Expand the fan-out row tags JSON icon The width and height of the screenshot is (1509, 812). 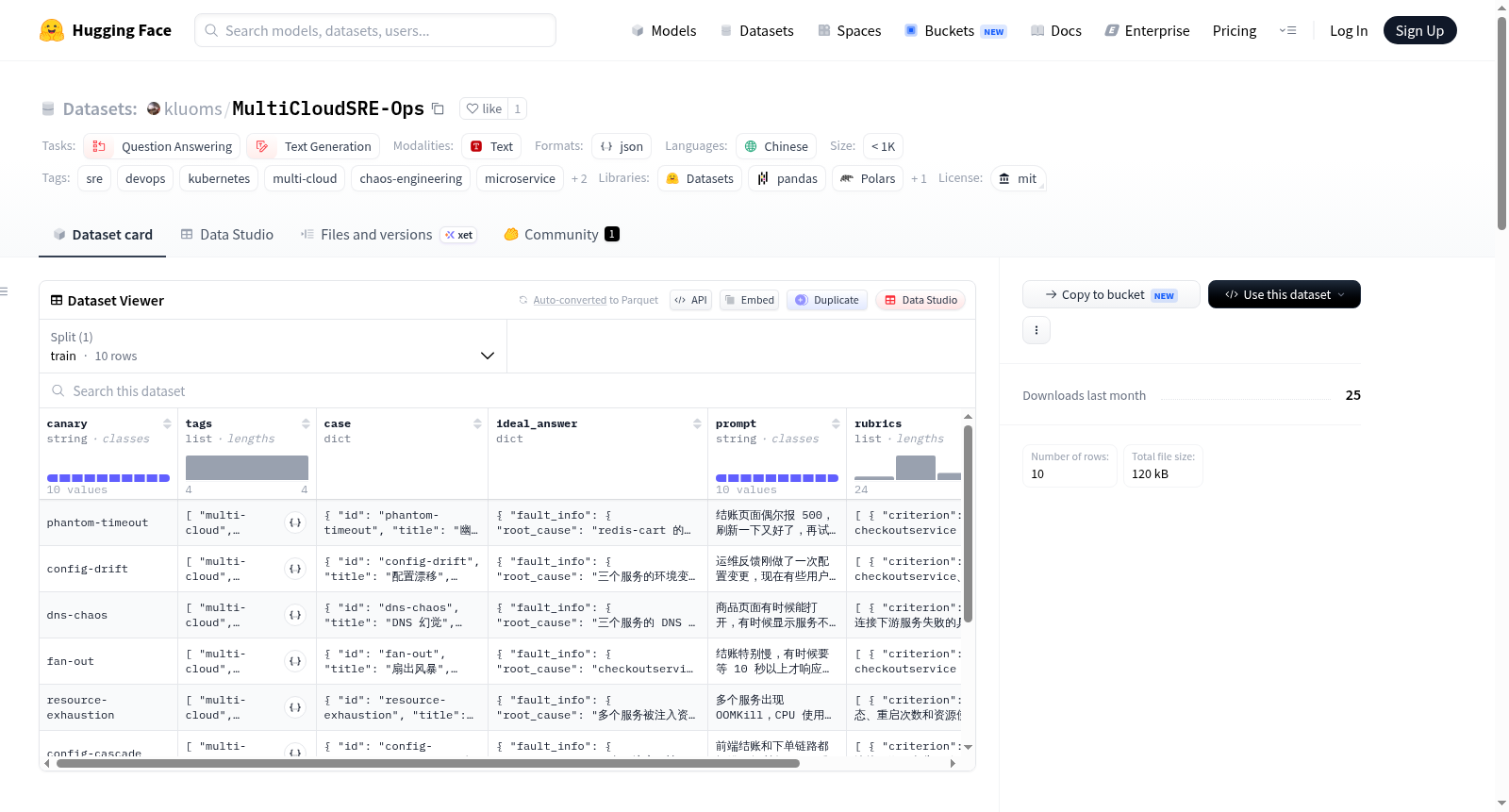point(295,661)
